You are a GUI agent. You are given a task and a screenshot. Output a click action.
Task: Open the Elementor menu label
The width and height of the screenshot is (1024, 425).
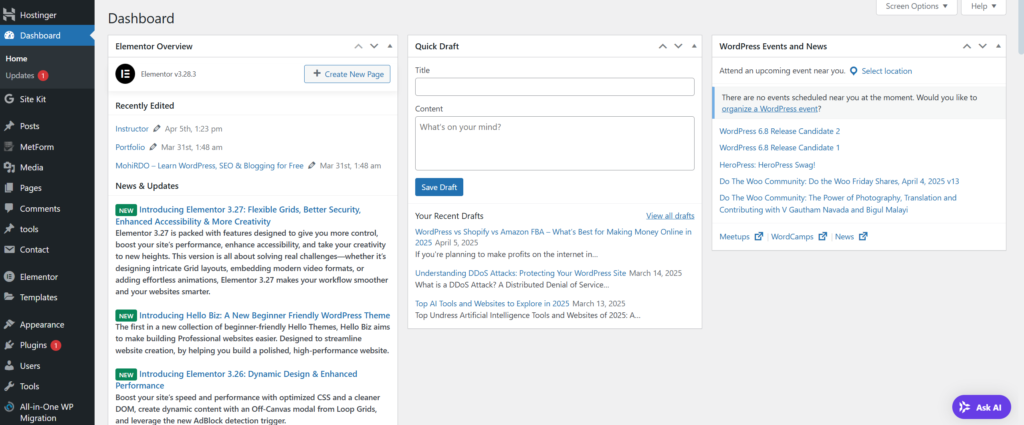click(39, 277)
